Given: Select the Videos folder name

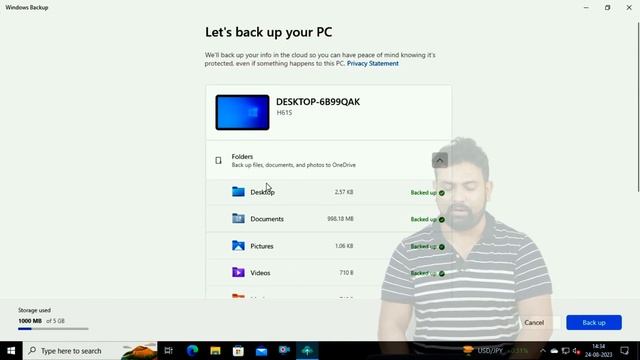Looking at the screenshot, I should [x=260, y=273].
